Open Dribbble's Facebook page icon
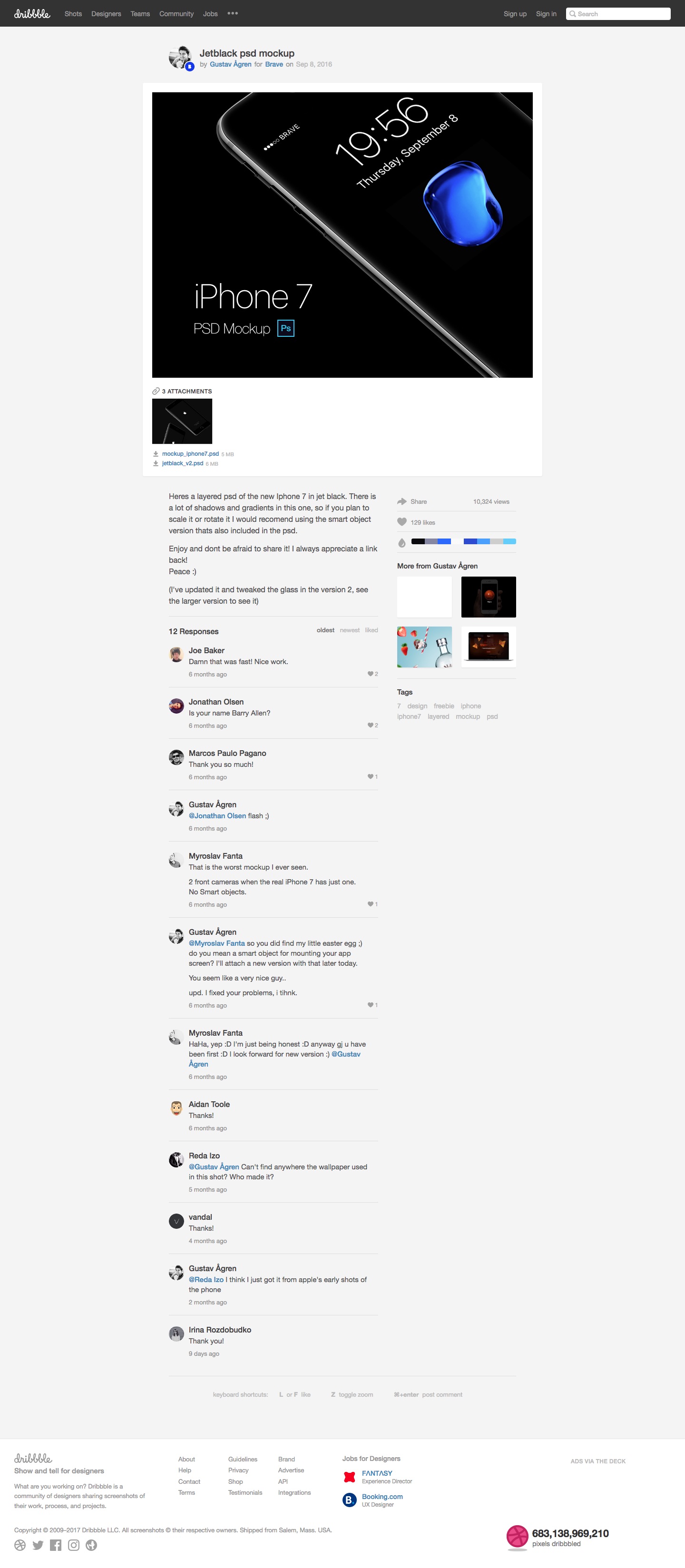The width and height of the screenshot is (685, 1568). tap(56, 1545)
